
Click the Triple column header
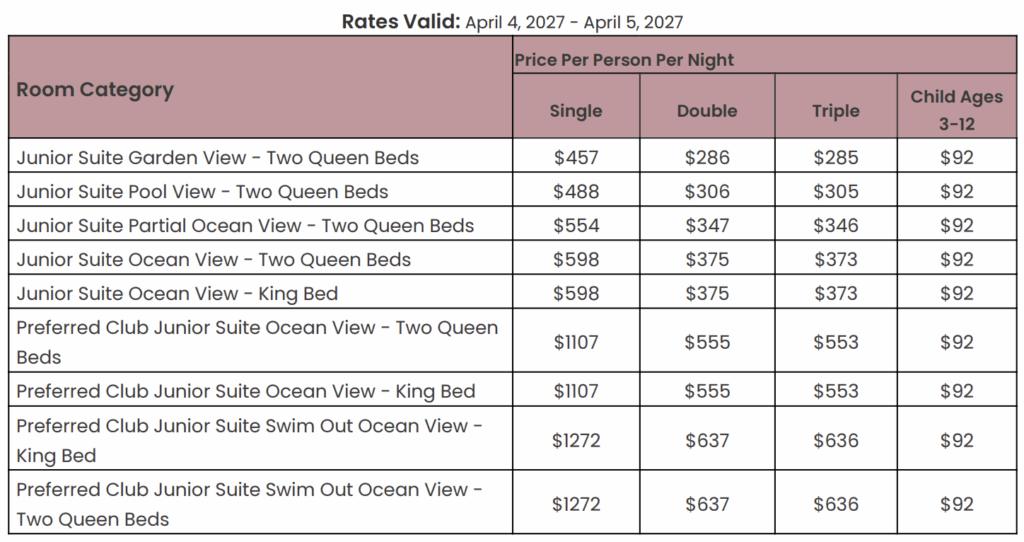[x=835, y=111]
